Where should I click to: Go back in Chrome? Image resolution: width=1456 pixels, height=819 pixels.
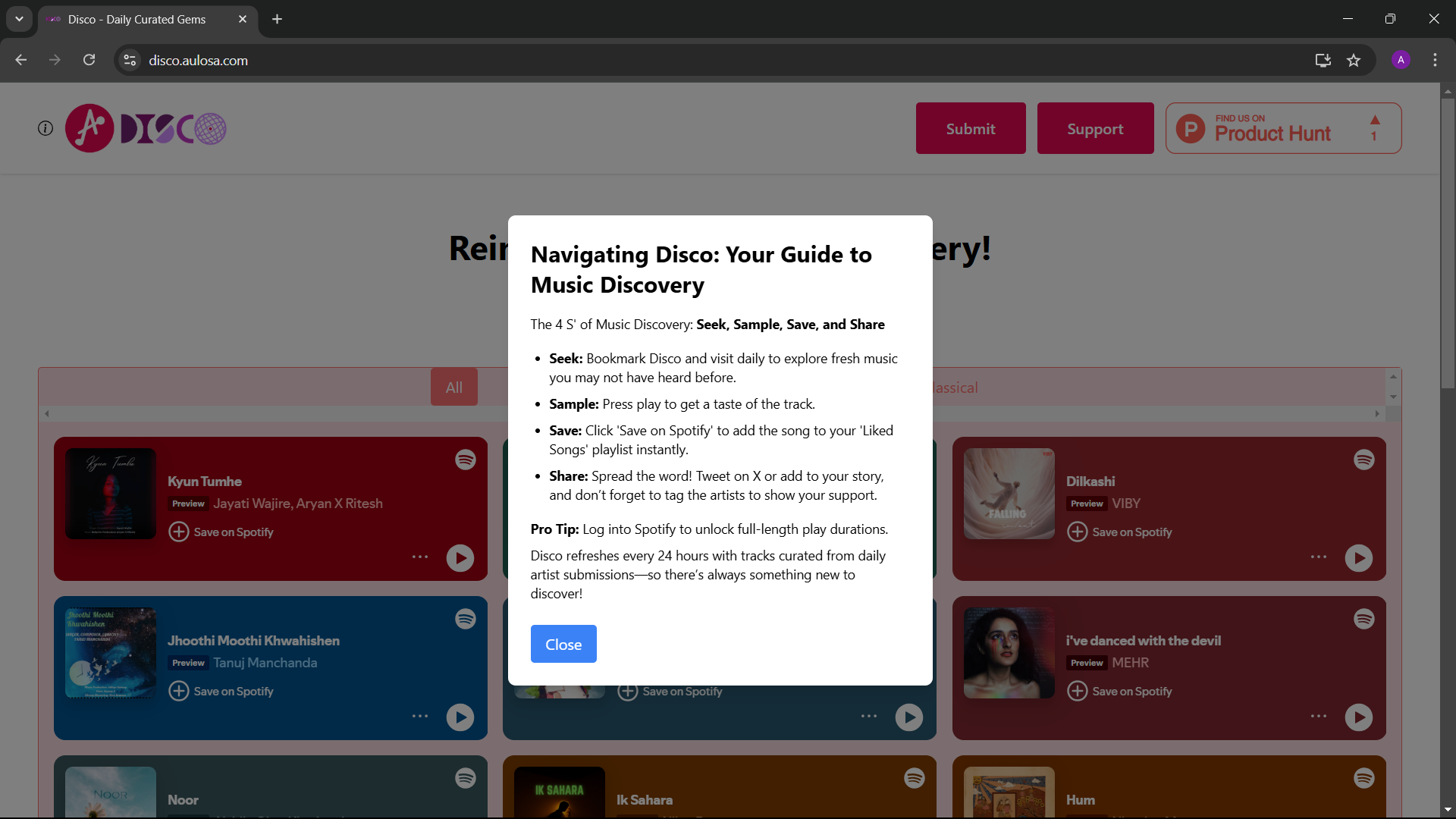20,60
